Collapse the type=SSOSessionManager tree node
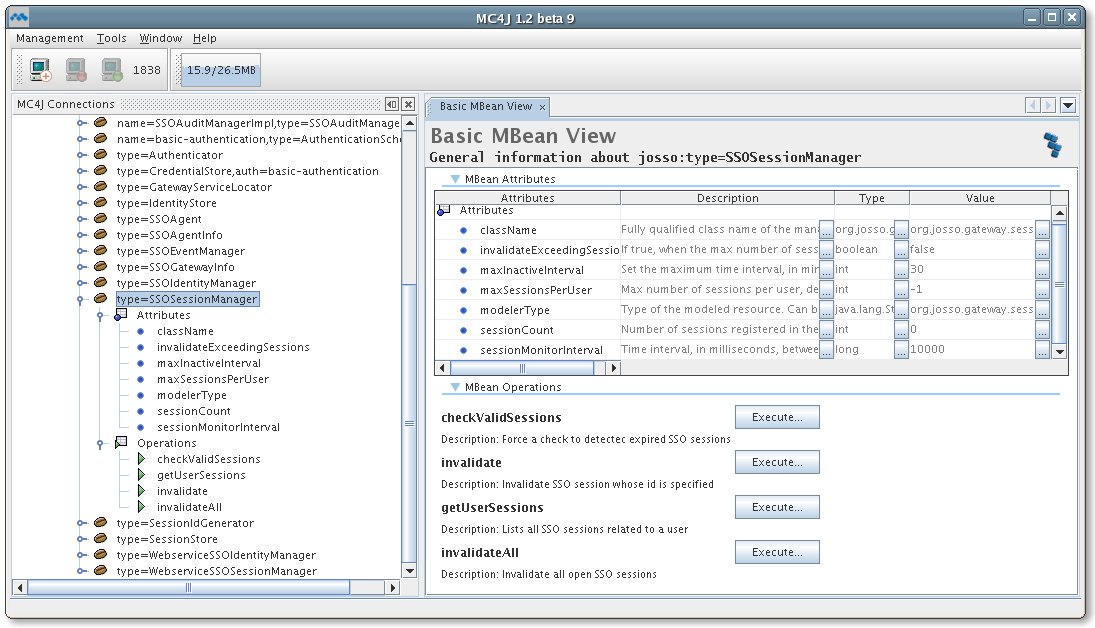This screenshot has height=628, width=1095. click(x=82, y=299)
